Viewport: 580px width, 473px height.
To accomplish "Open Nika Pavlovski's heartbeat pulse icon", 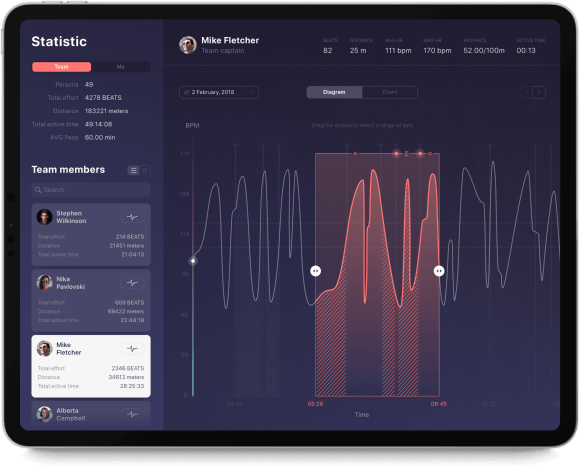I will pos(132,283).
